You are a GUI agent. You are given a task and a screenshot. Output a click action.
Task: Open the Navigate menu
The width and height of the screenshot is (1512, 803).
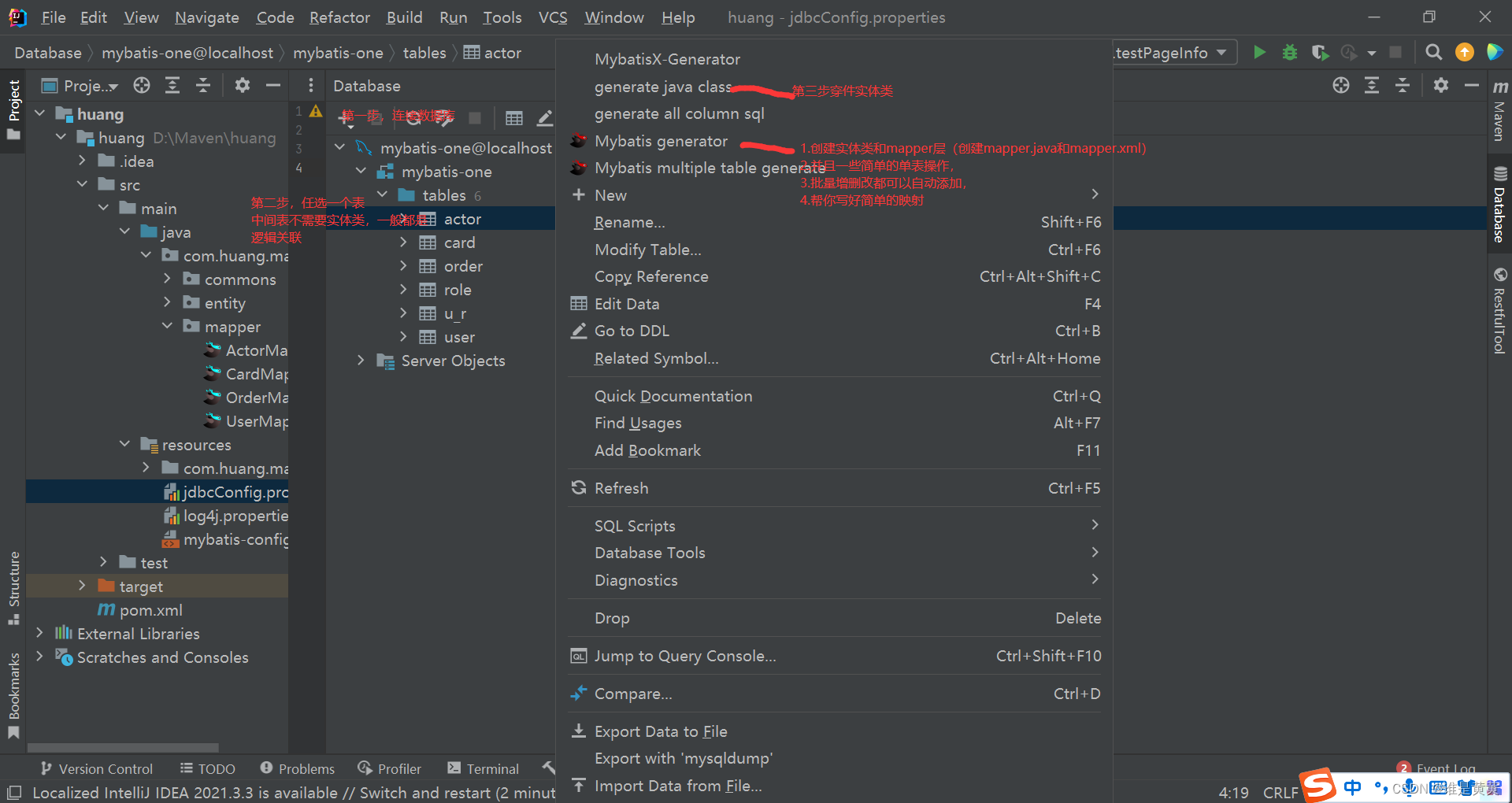click(207, 17)
